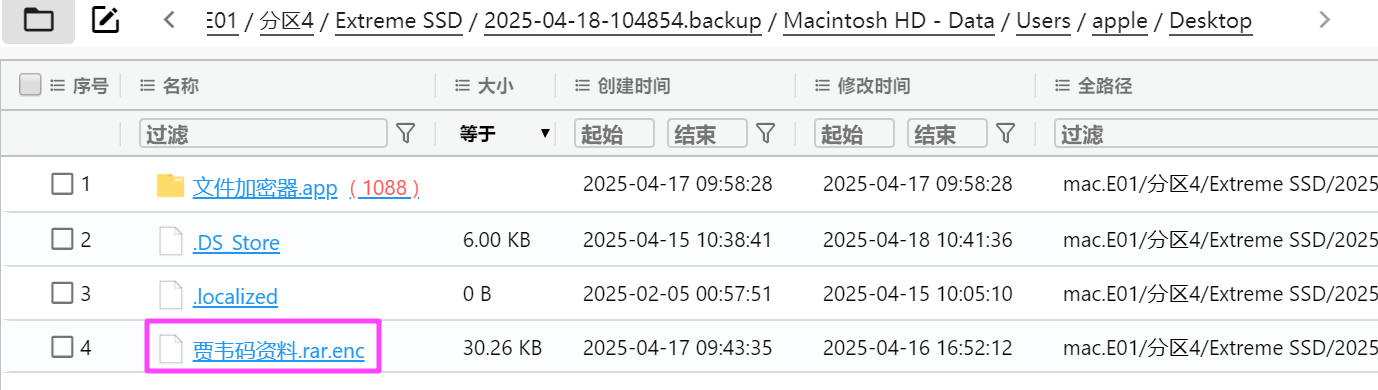The image size is (1378, 390).
Task: Click the edit path pencil icon
Action: click(x=106, y=19)
